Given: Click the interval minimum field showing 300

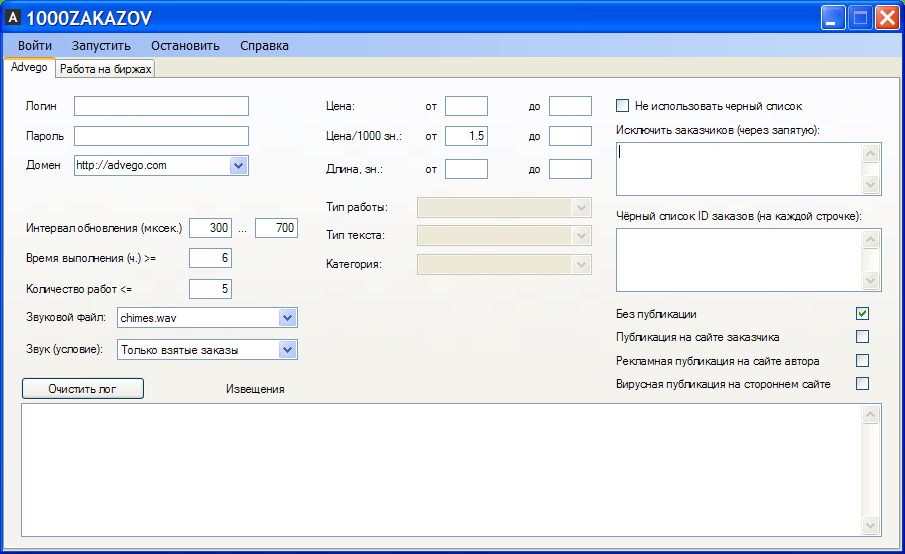Looking at the screenshot, I should tap(210, 228).
